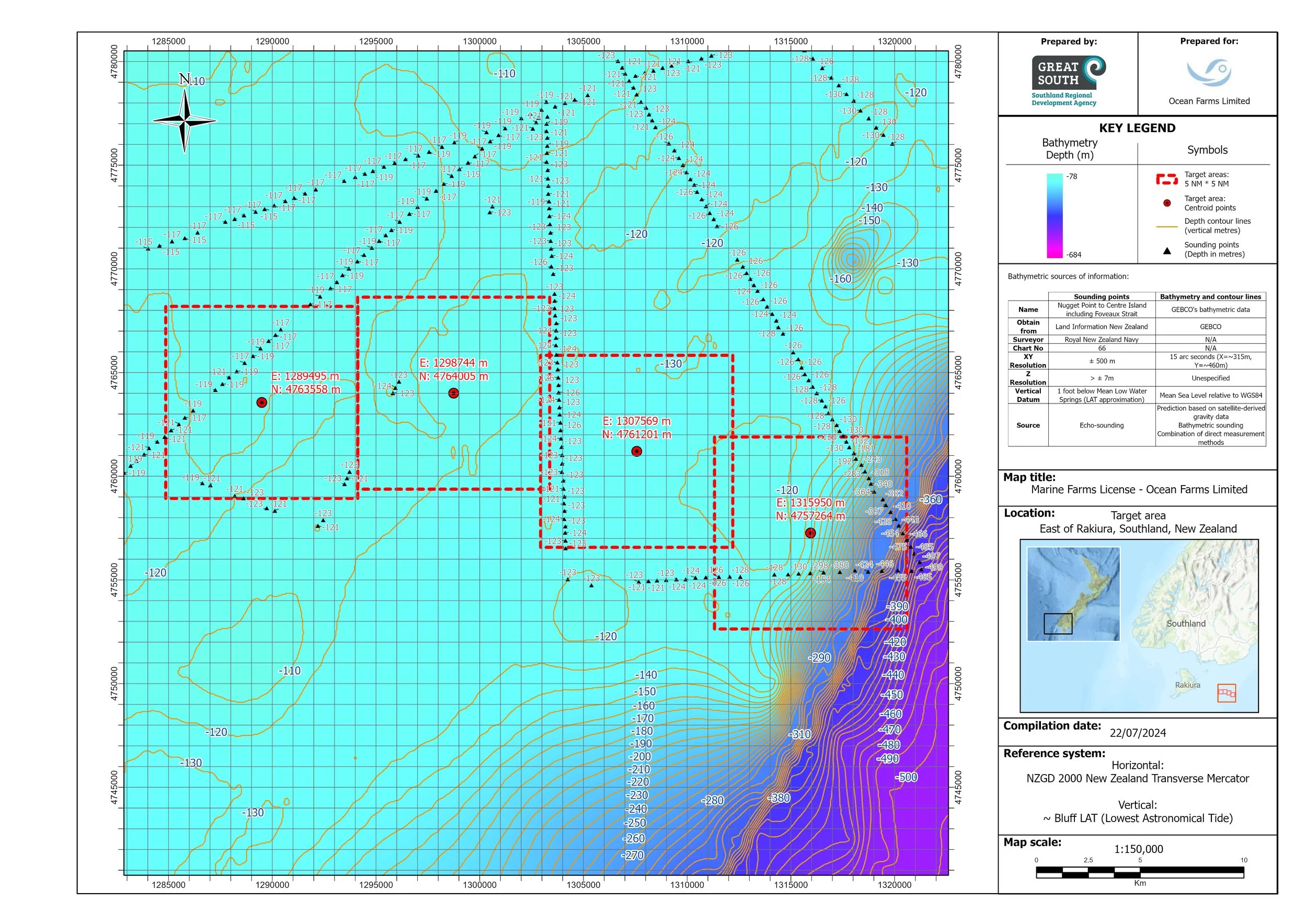Click the map scale bar
Viewport: 1307px width, 924px height.
(1139, 873)
